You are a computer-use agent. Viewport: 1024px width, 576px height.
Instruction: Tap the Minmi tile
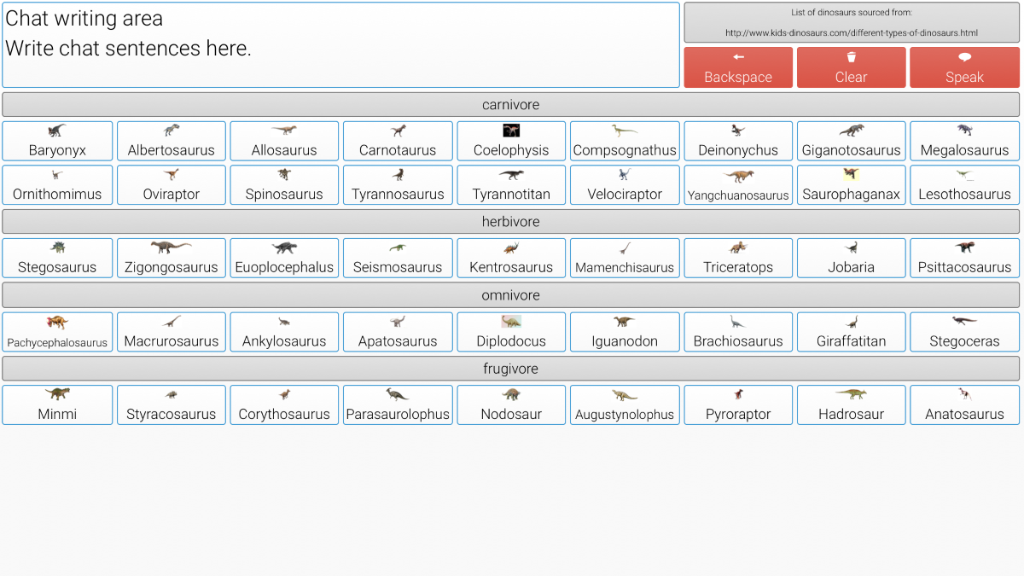pyautogui.click(x=57, y=405)
